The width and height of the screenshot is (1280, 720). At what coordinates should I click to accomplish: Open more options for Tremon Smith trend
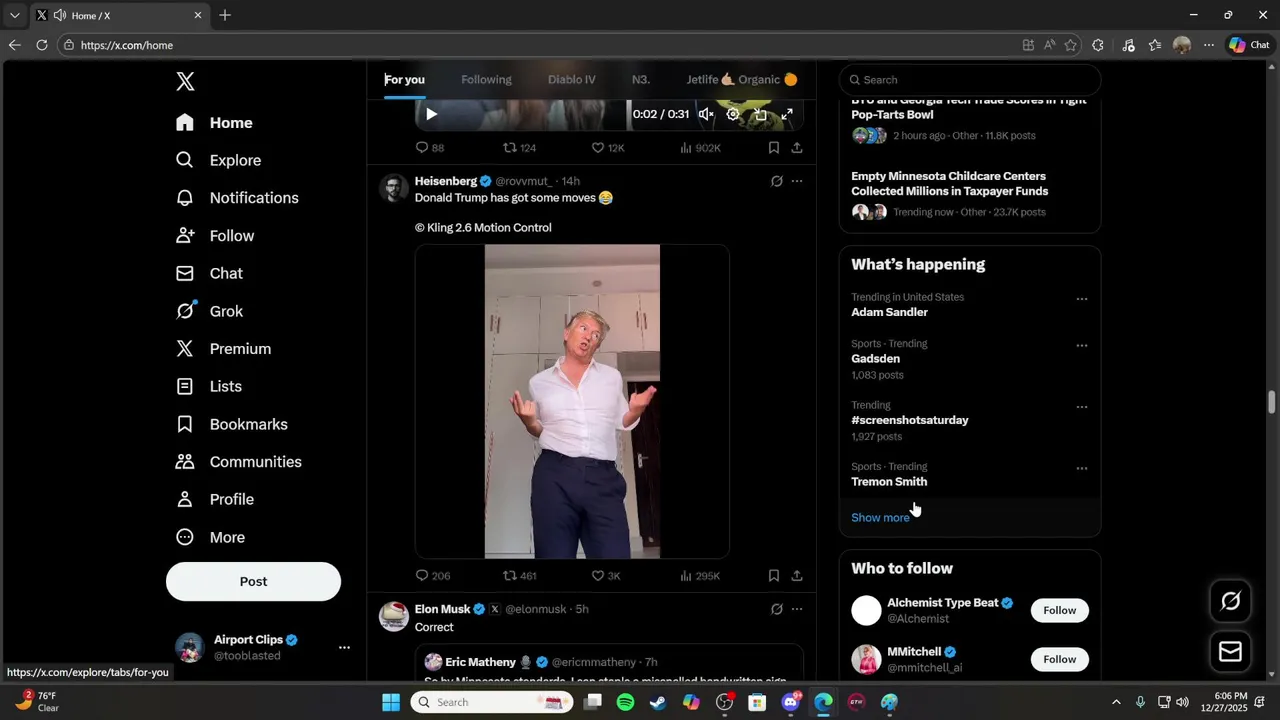[1081, 469]
